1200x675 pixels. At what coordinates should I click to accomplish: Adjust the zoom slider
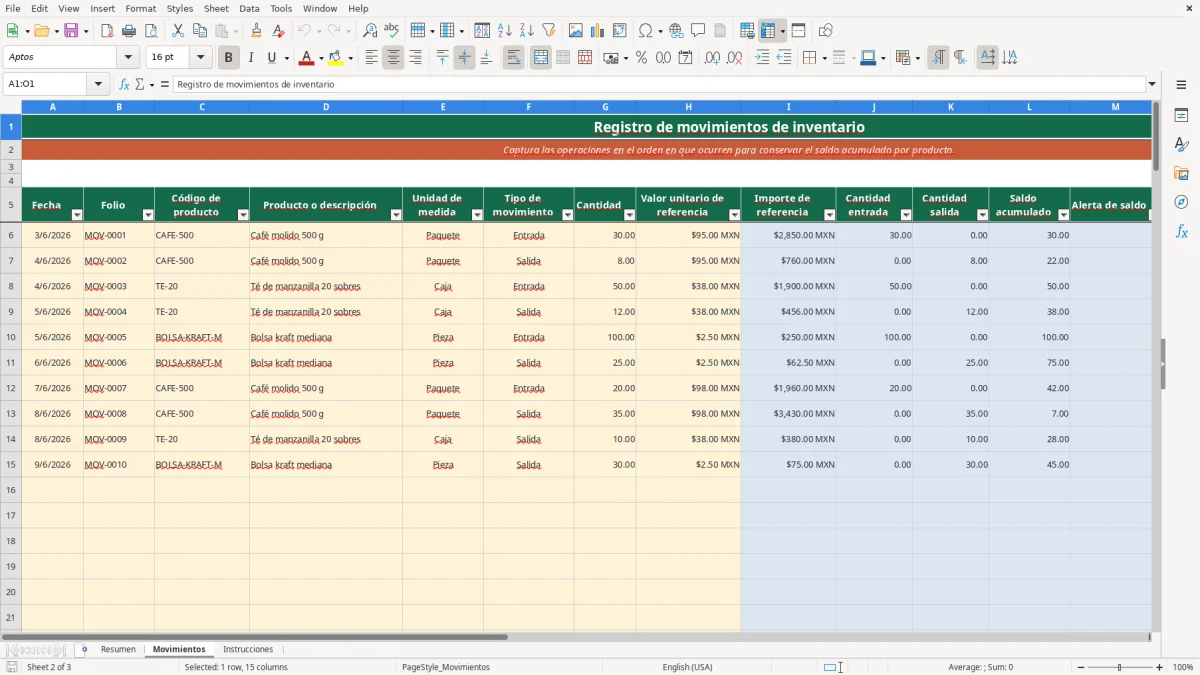tap(1120, 667)
